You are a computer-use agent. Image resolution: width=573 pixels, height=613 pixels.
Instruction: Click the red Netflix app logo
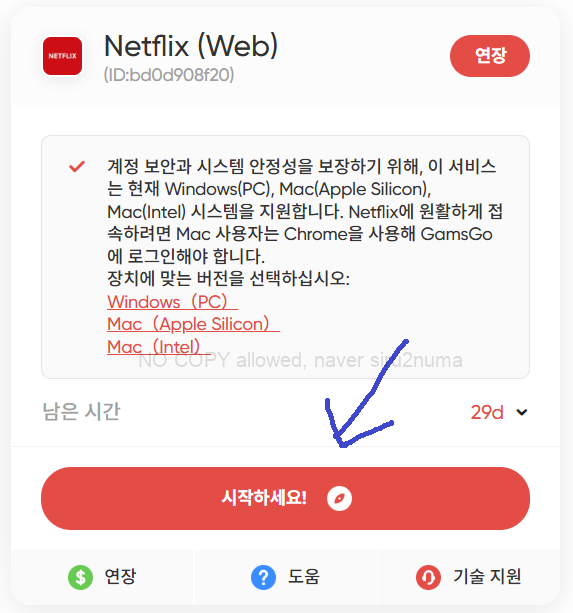coord(63,56)
